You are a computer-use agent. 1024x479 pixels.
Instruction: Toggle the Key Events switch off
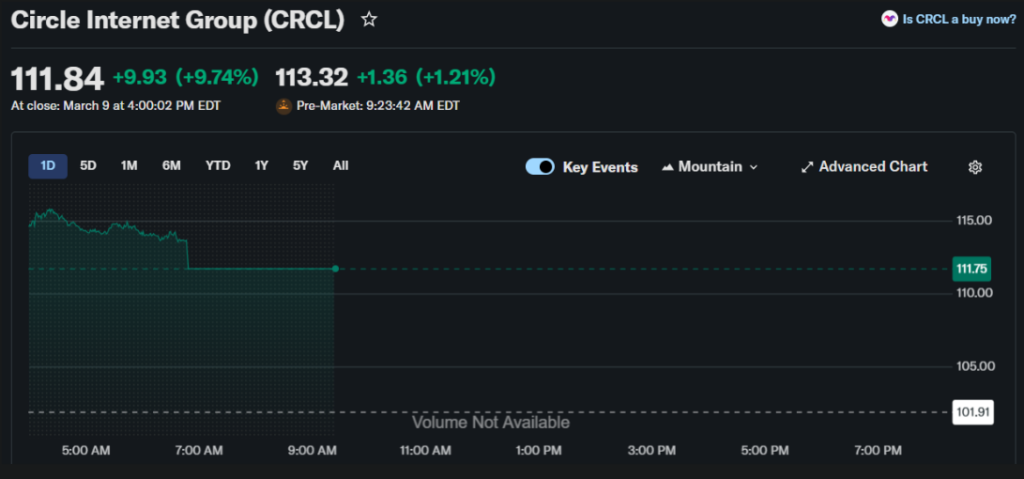point(540,167)
